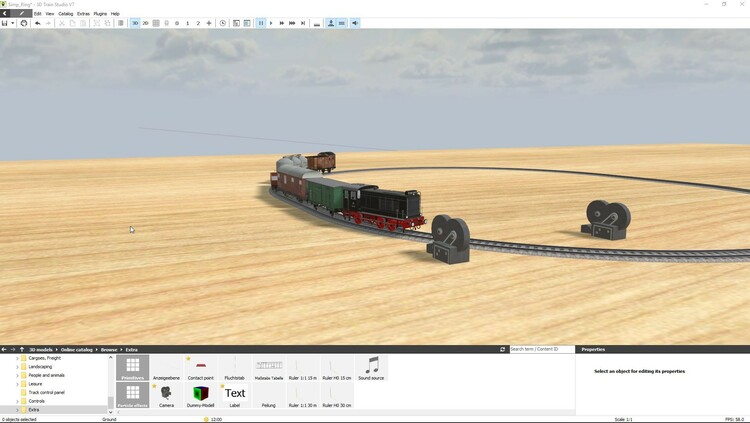Open the Primitives catalog folder
Screen dimensions: 750x423
click(x=132, y=367)
